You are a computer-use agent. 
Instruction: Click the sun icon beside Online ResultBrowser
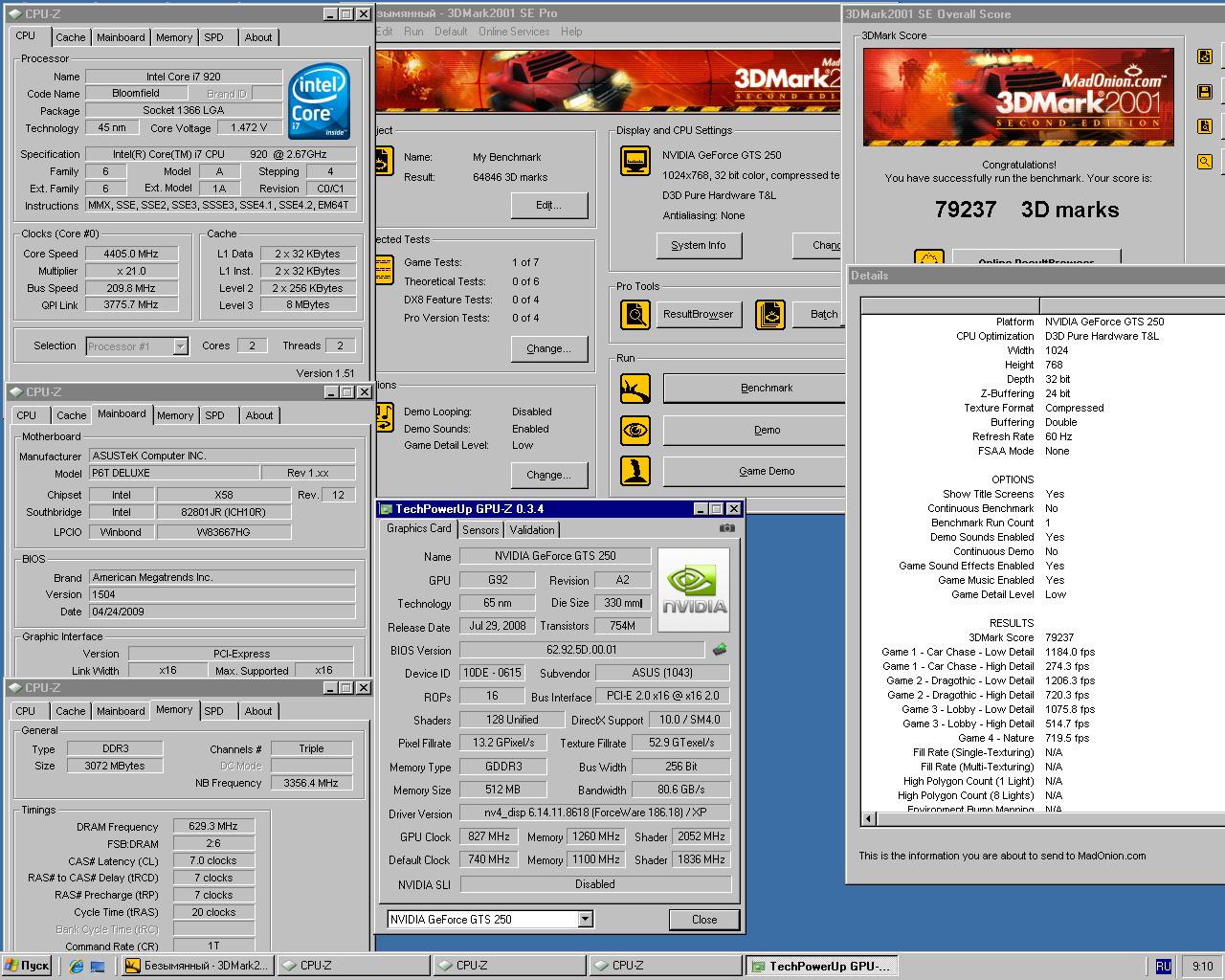click(928, 258)
